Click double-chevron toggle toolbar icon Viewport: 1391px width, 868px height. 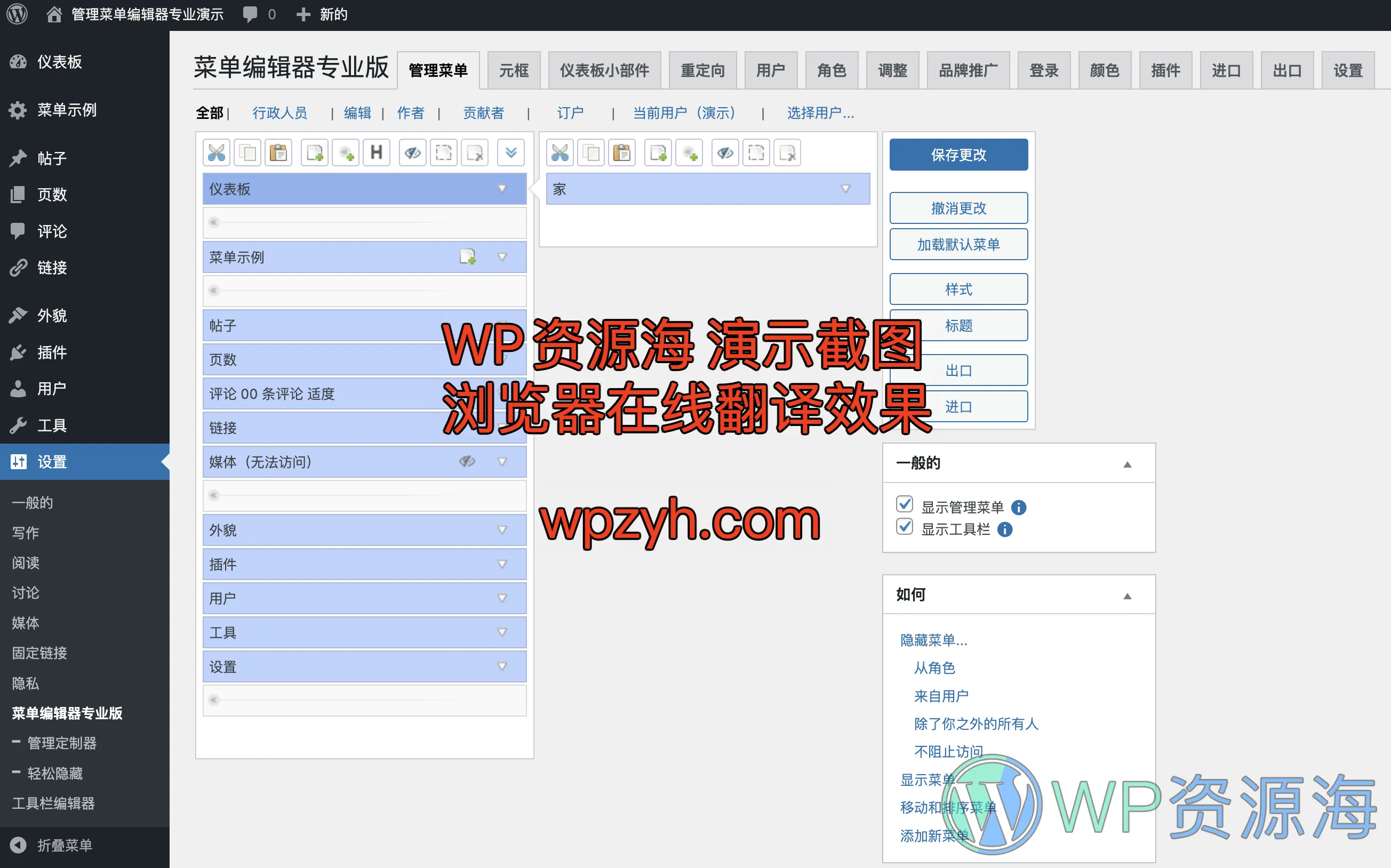tap(510, 152)
